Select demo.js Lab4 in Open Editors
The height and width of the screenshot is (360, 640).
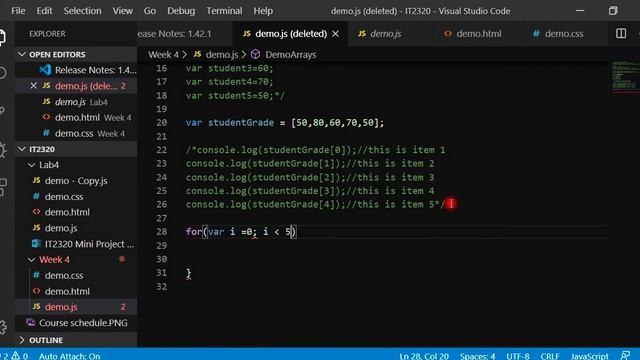tap(76, 102)
